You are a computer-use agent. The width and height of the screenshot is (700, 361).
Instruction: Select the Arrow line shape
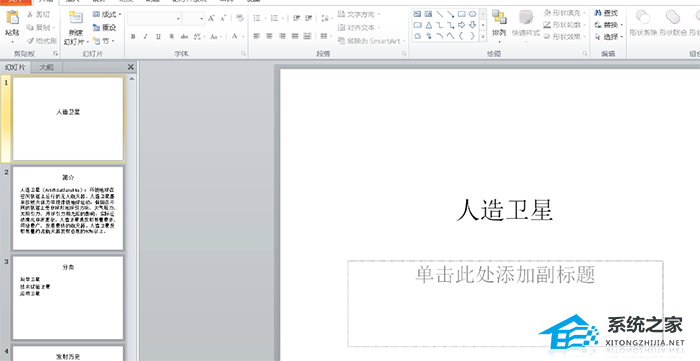point(451,14)
